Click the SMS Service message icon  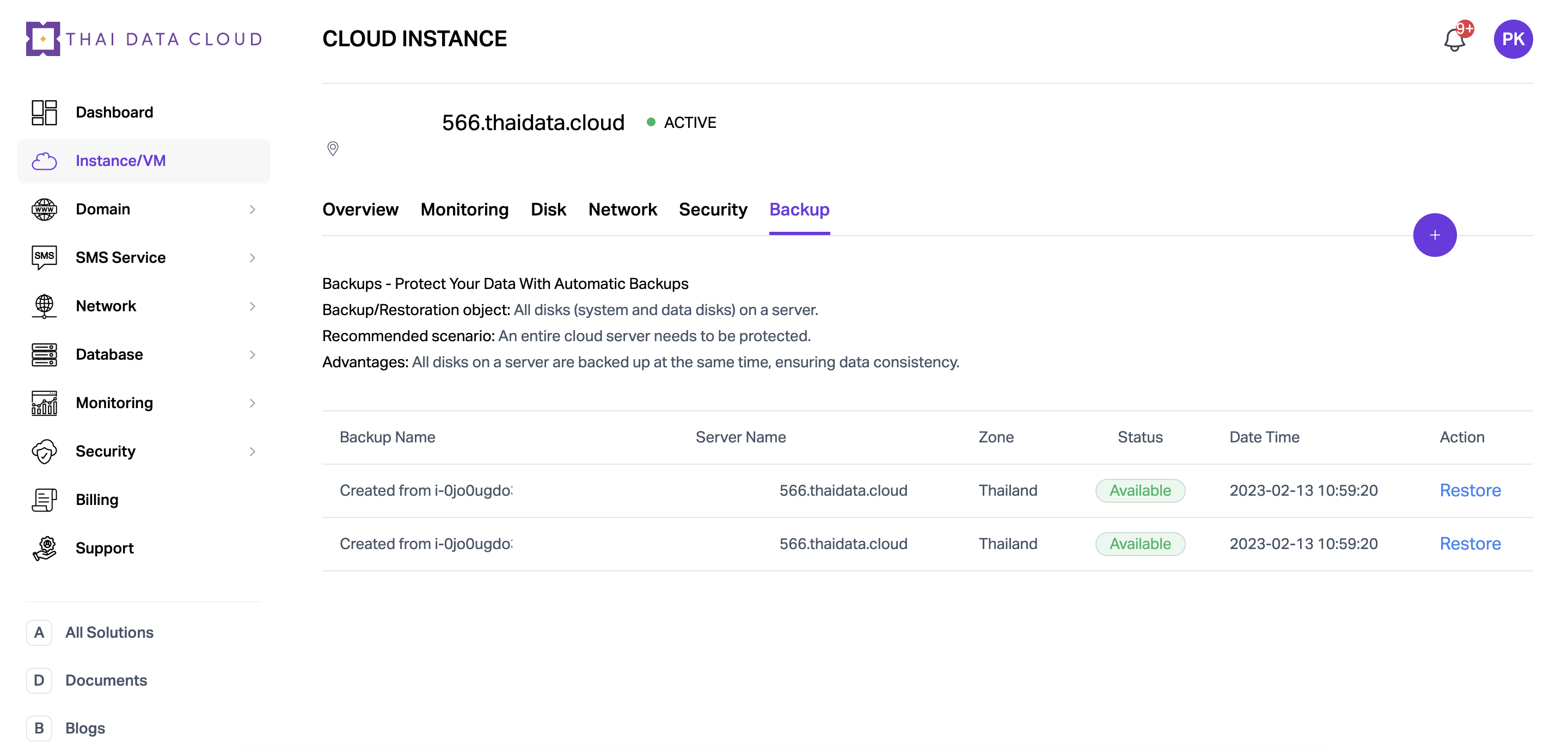44,257
